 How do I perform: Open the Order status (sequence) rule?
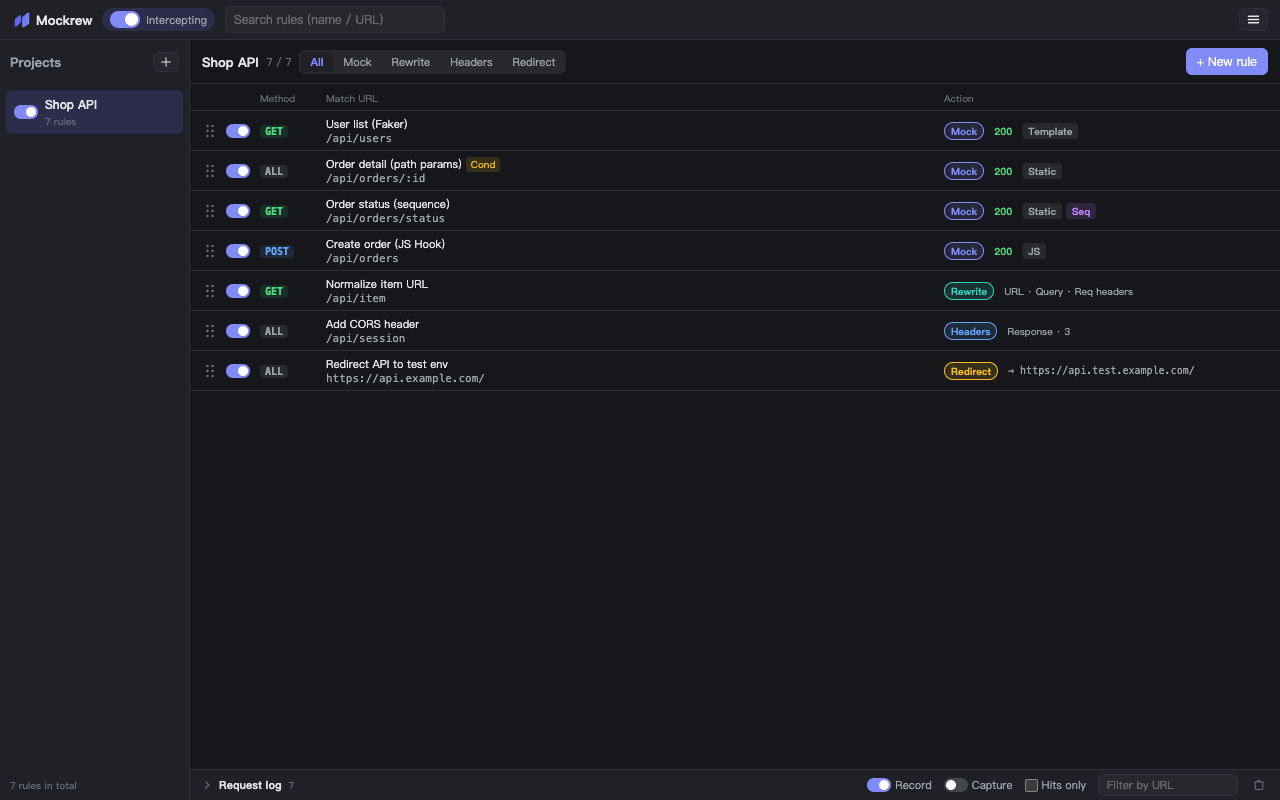(734, 211)
